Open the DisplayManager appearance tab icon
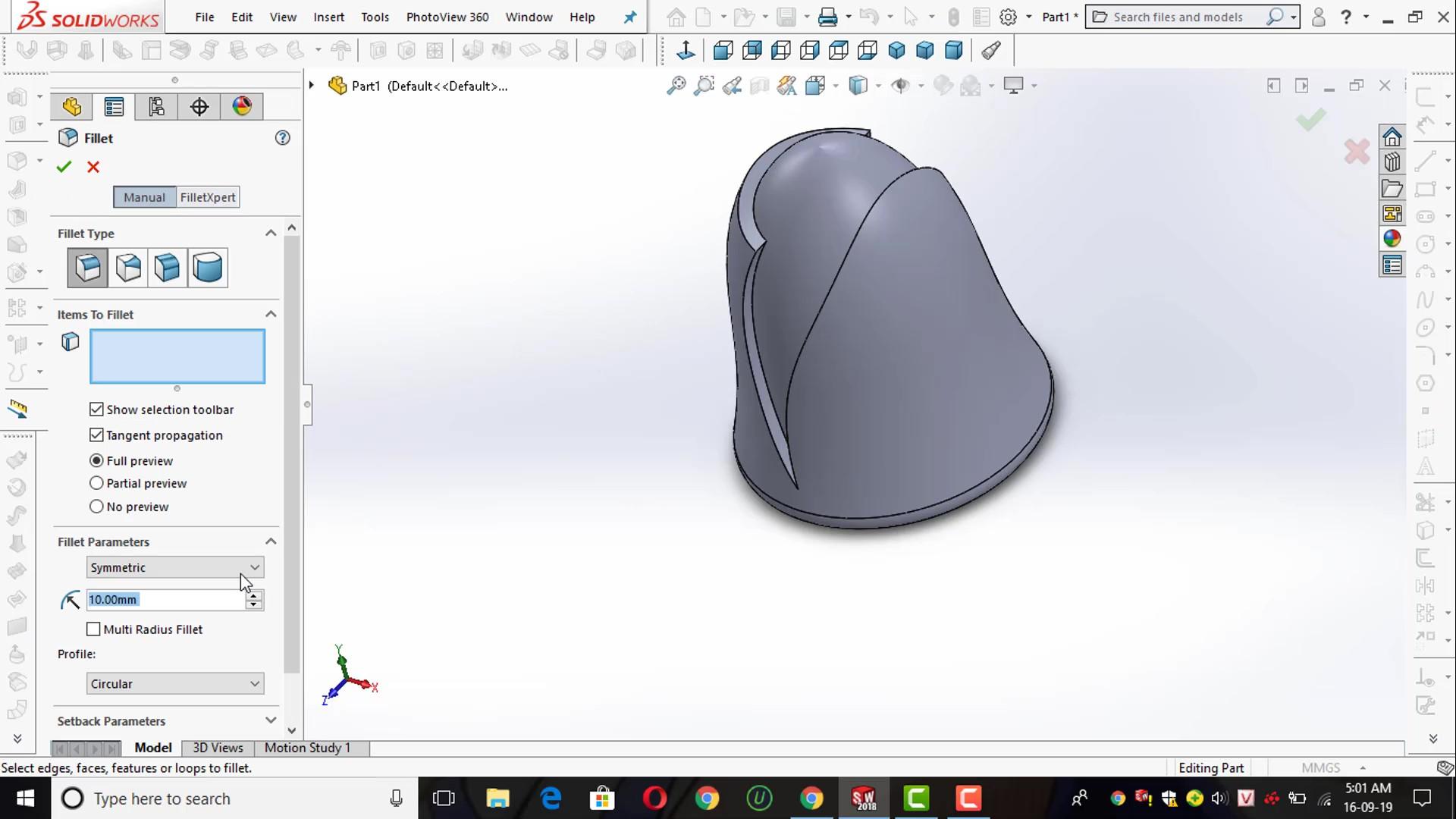This screenshot has height=819, width=1456. coord(242,107)
